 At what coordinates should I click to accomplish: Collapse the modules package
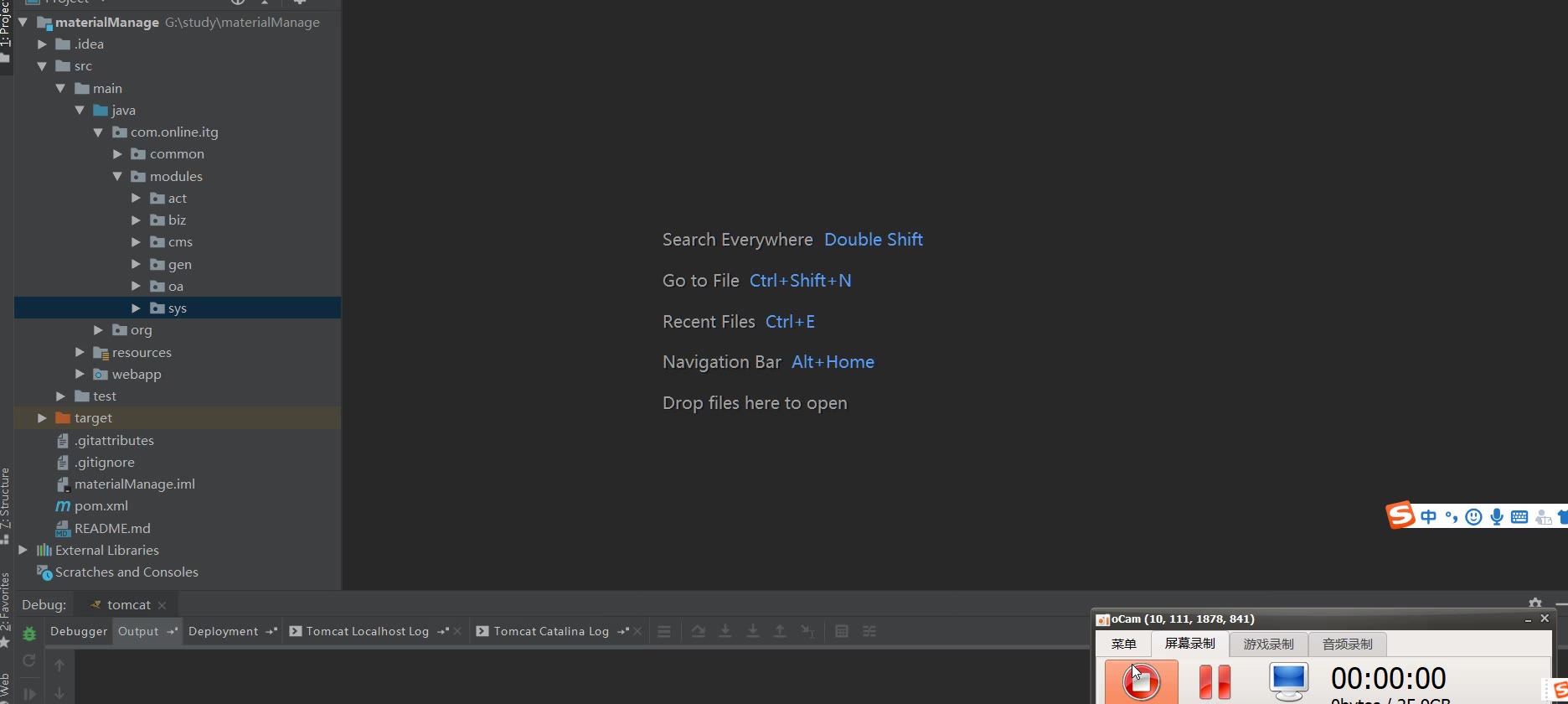click(x=117, y=177)
